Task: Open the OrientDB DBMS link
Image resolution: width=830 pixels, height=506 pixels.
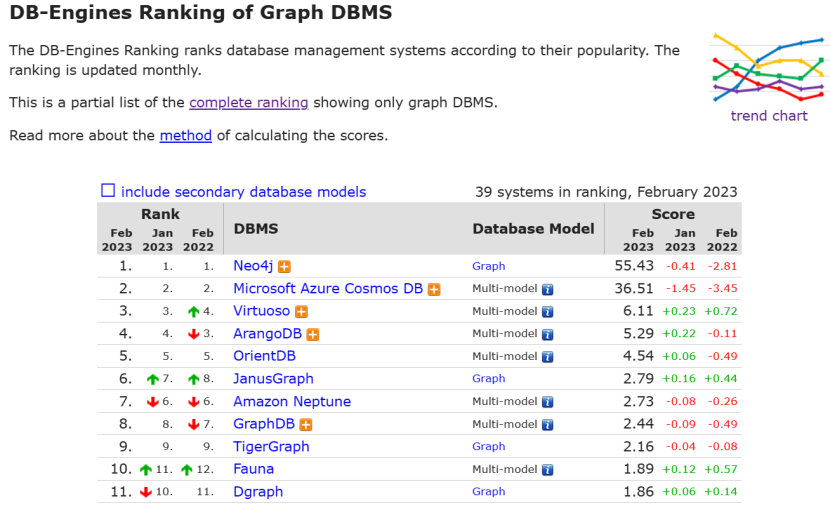Action: (264, 356)
